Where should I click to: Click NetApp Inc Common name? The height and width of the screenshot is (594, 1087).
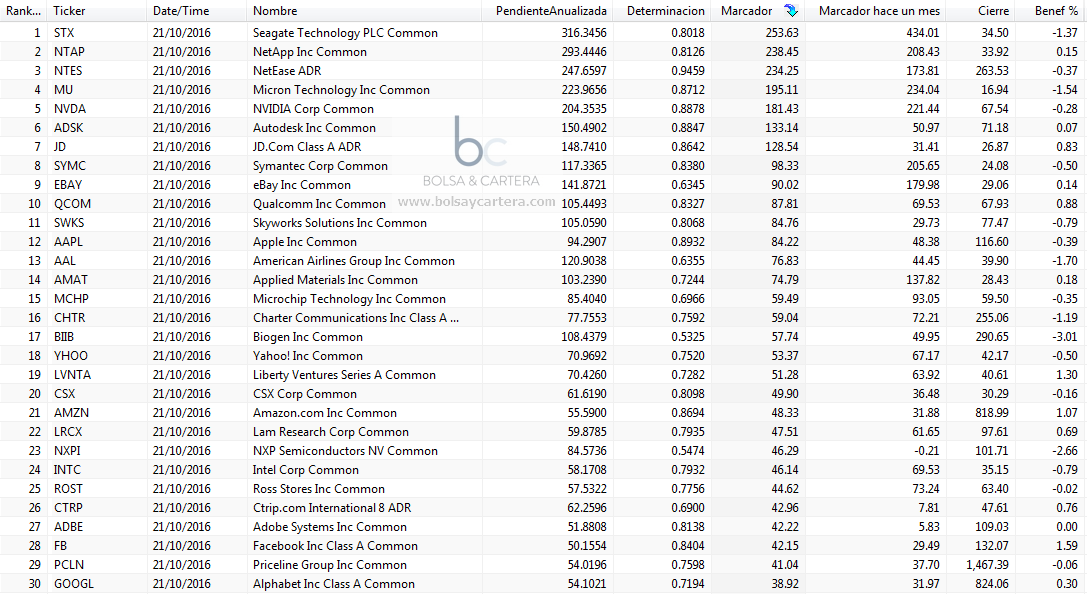pyautogui.click(x=310, y=51)
